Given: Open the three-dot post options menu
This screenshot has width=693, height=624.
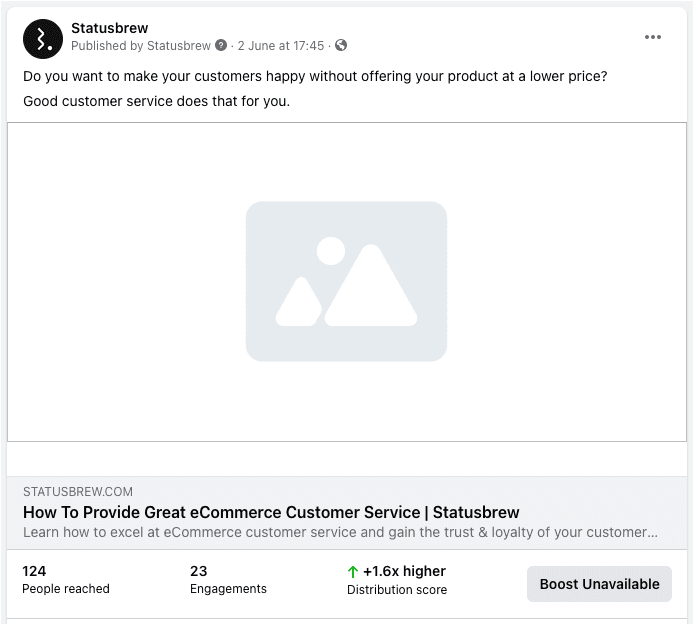Looking at the screenshot, I should 653,37.
